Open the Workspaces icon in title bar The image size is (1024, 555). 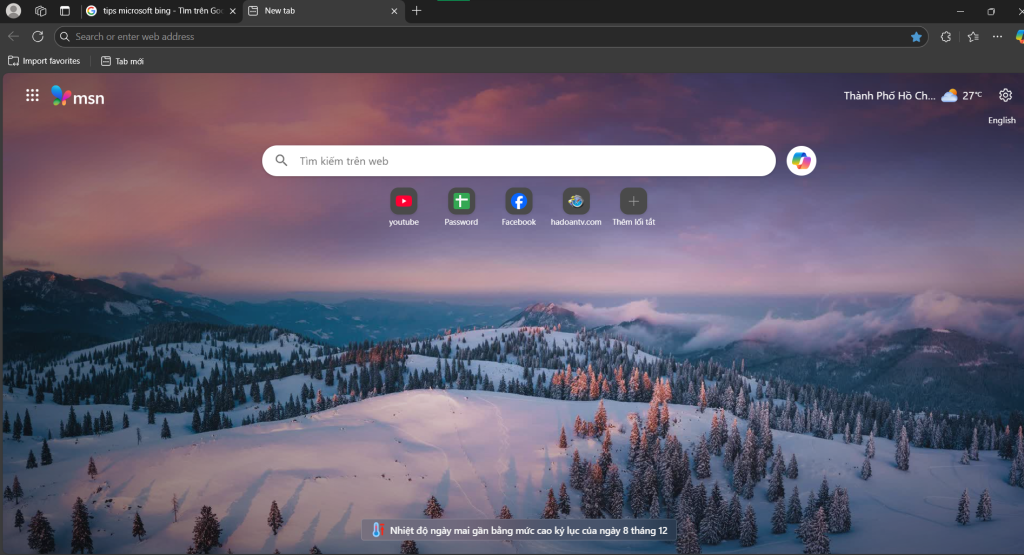coord(41,11)
